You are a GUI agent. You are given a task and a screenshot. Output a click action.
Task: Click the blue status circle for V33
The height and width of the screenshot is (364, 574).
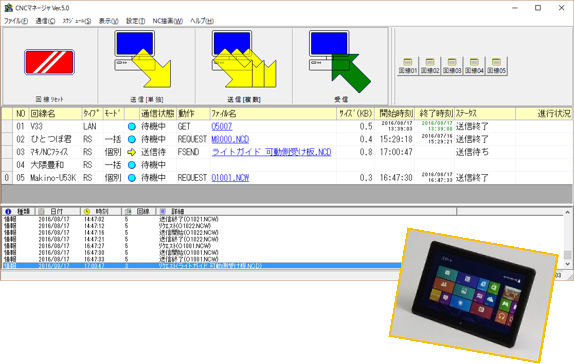(x=132, y=126)
